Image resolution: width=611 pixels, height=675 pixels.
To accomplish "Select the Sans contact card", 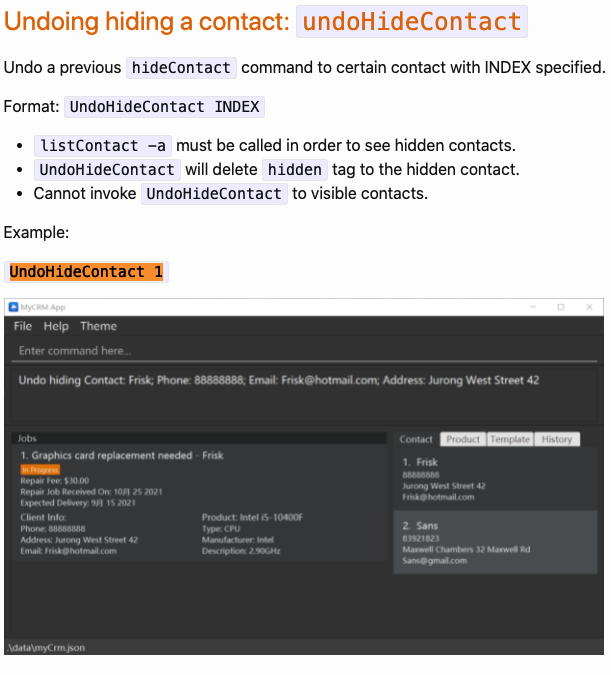I will (495, 542).
